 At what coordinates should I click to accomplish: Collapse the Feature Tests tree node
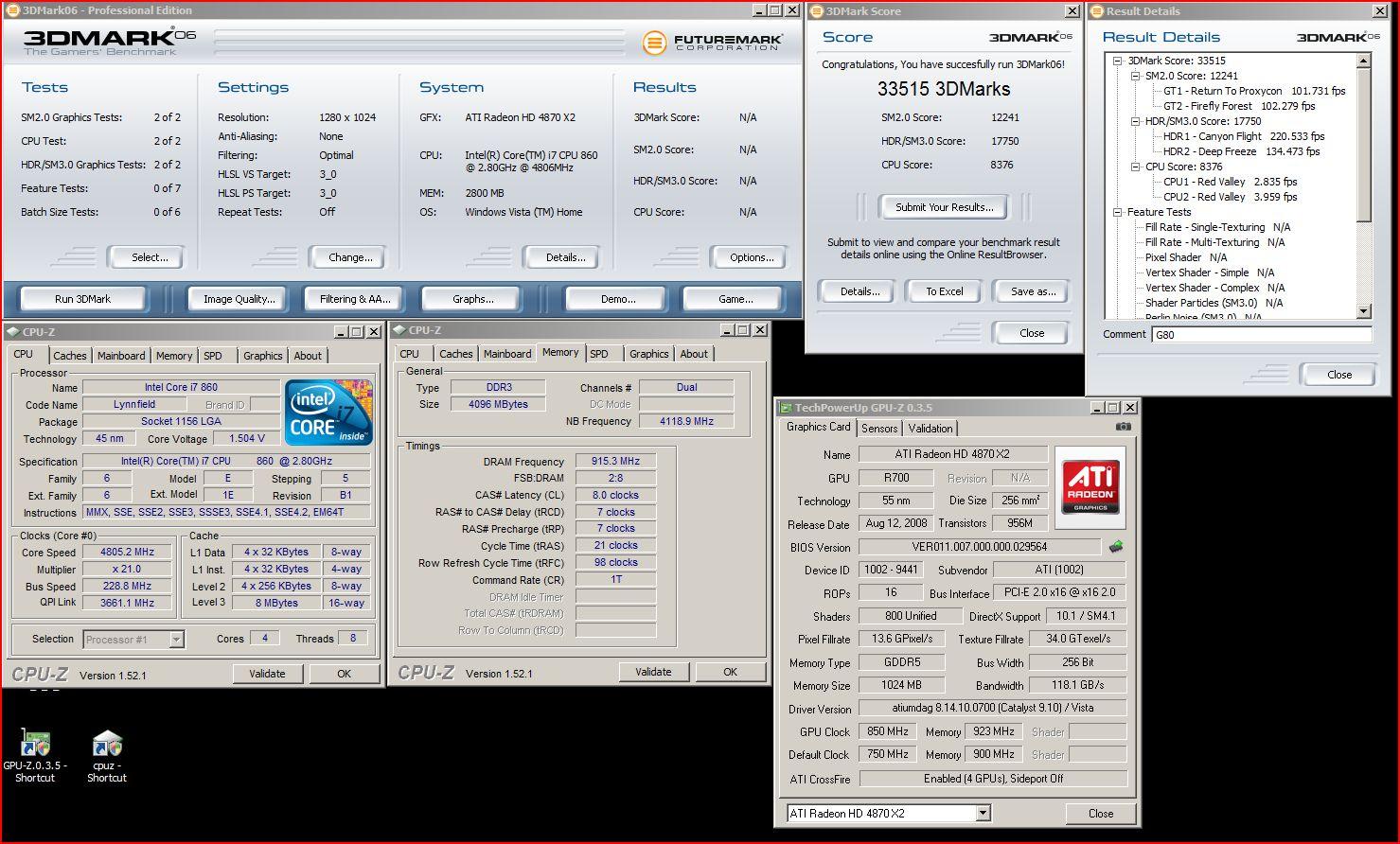(x=1117, y=212)
